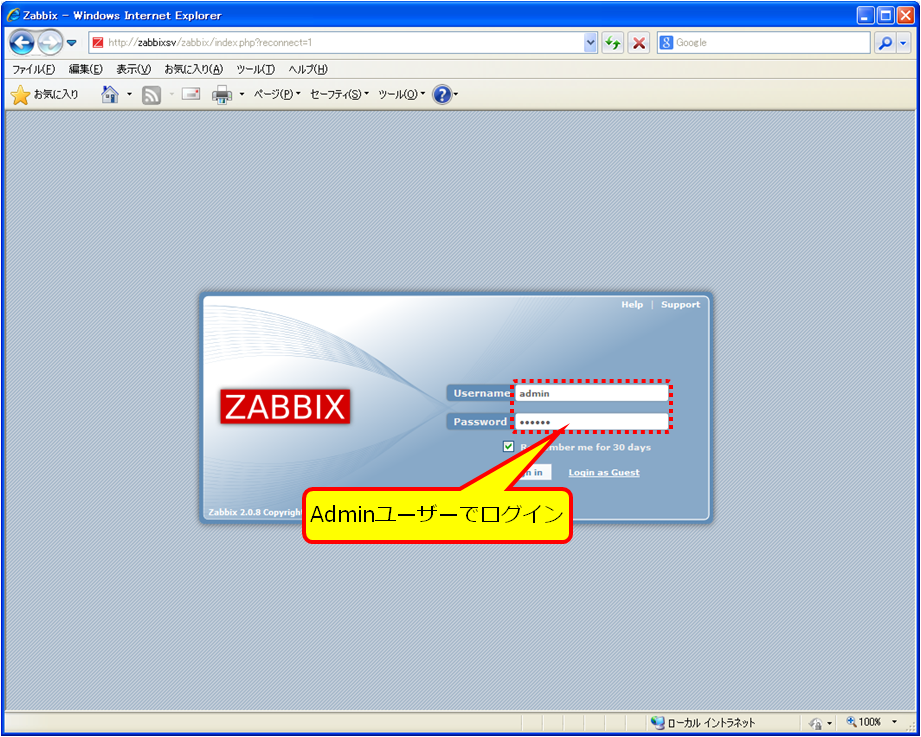
Task: Click the Home page icon
Action: pos(110,95)
